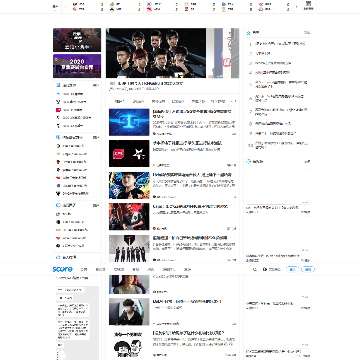
Task: Click the red icon item in the first sidebar list
Action: click(70, 110)
